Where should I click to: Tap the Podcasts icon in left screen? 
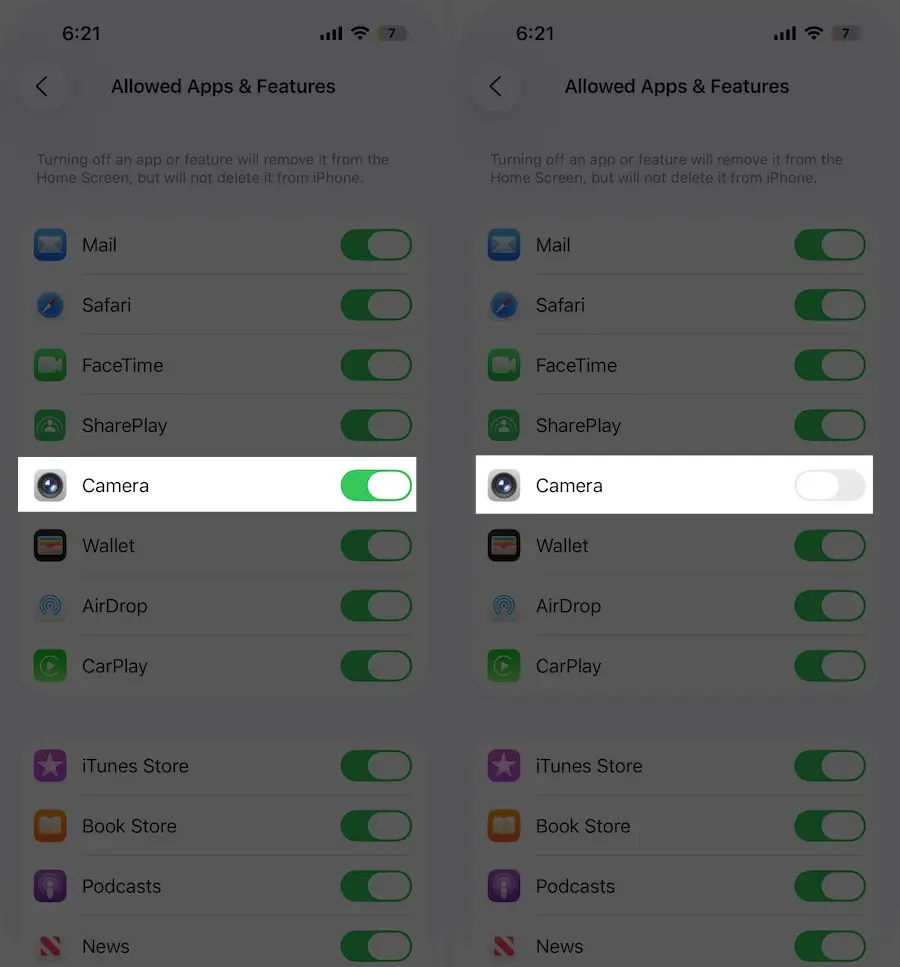[x=50, y=886]
